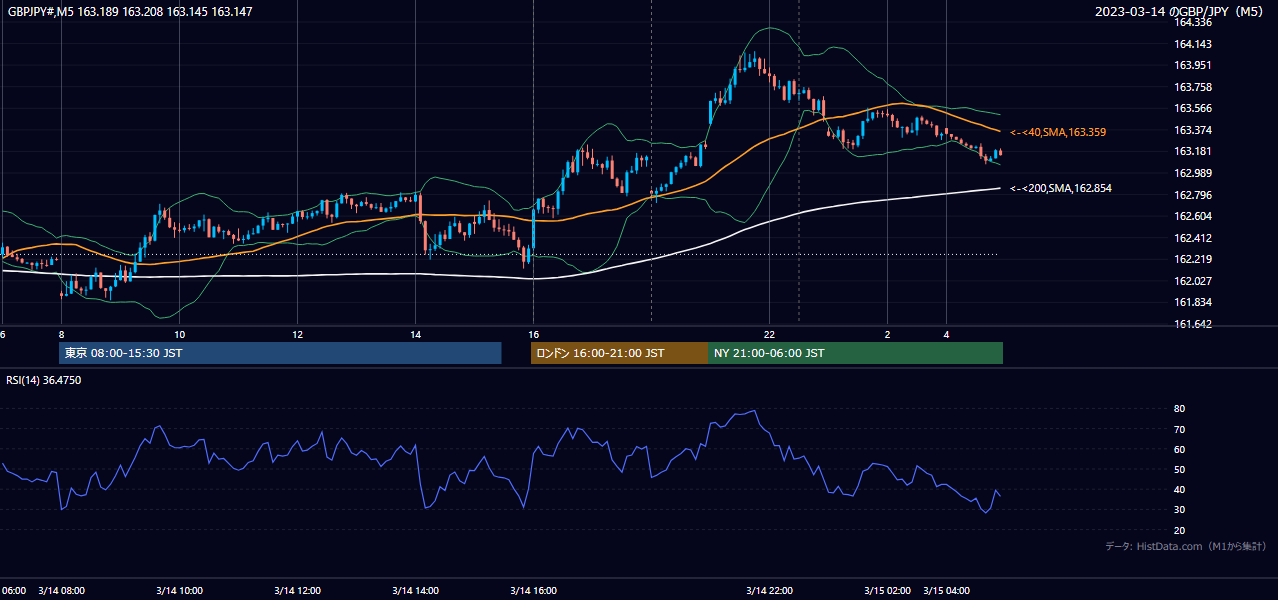Click price axis value 162.219
Screen dimensions: 1278x600
point(1192,259)
